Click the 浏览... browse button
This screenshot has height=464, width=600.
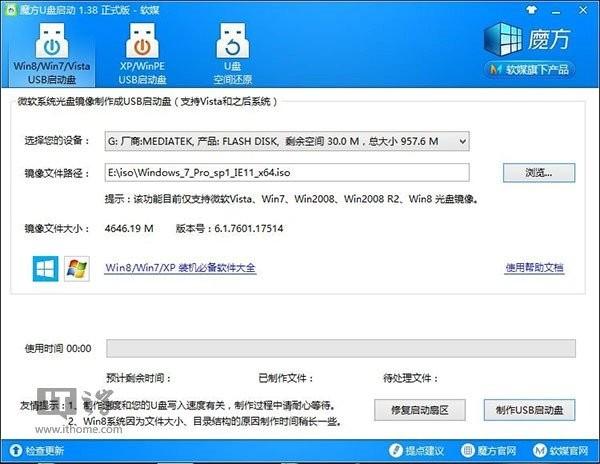pyautogui.click(x=539, y=173)
